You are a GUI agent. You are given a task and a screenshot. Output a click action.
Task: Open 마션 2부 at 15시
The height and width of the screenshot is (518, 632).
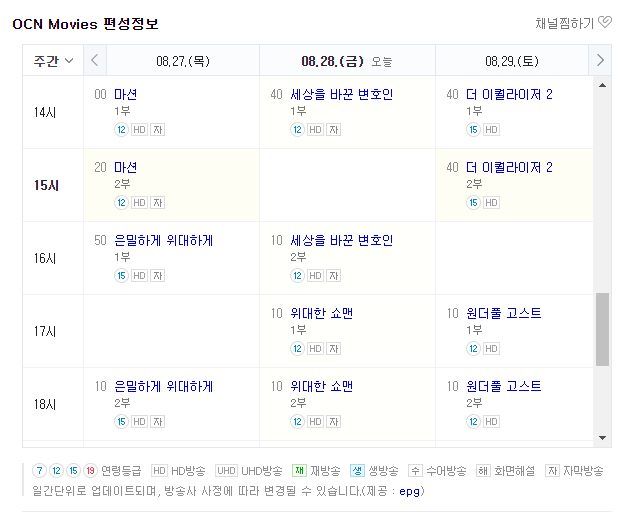click(125, 167)
